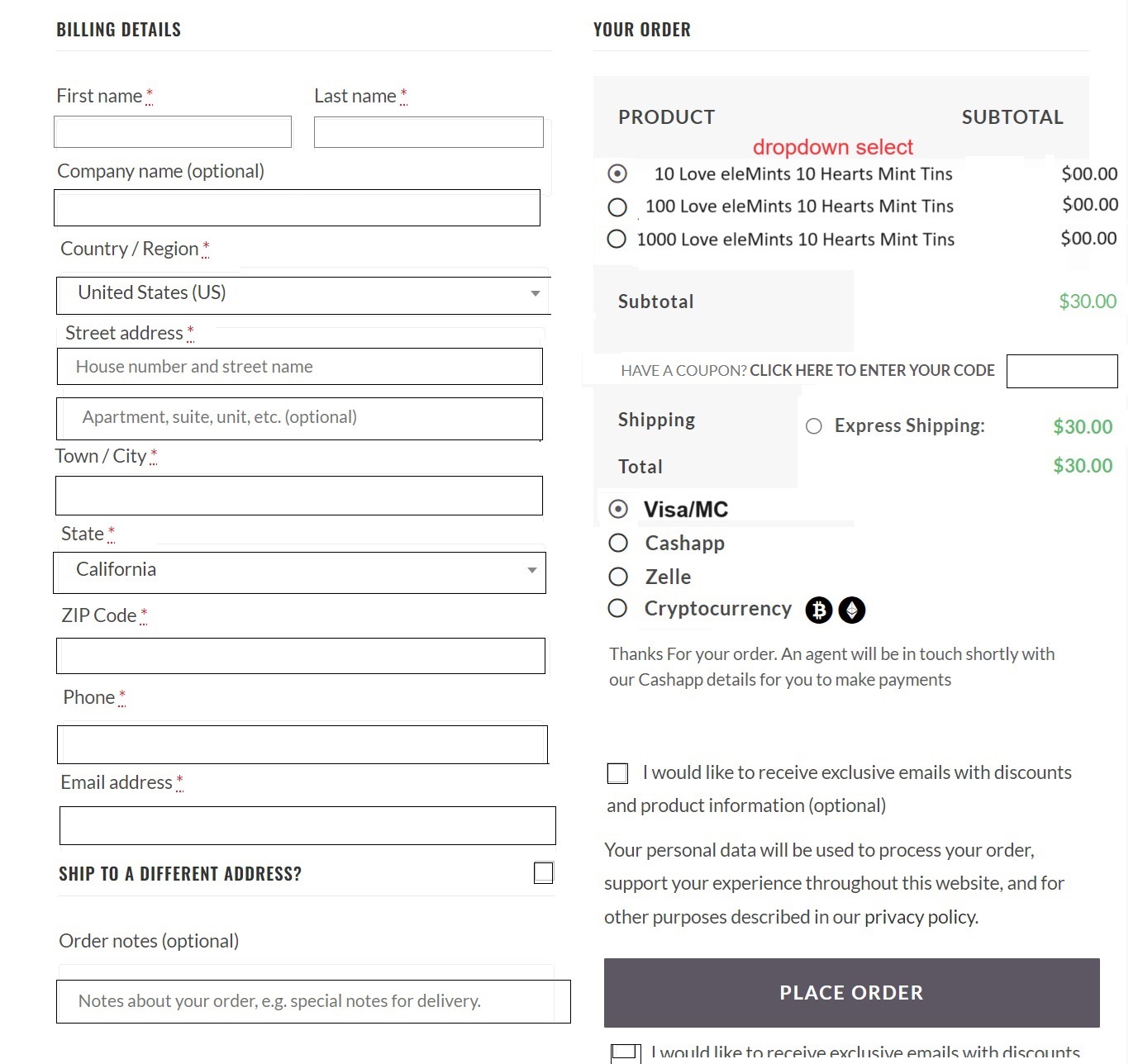Choose Zelle as payment method

pyautogui.click(x=618, y=577)
